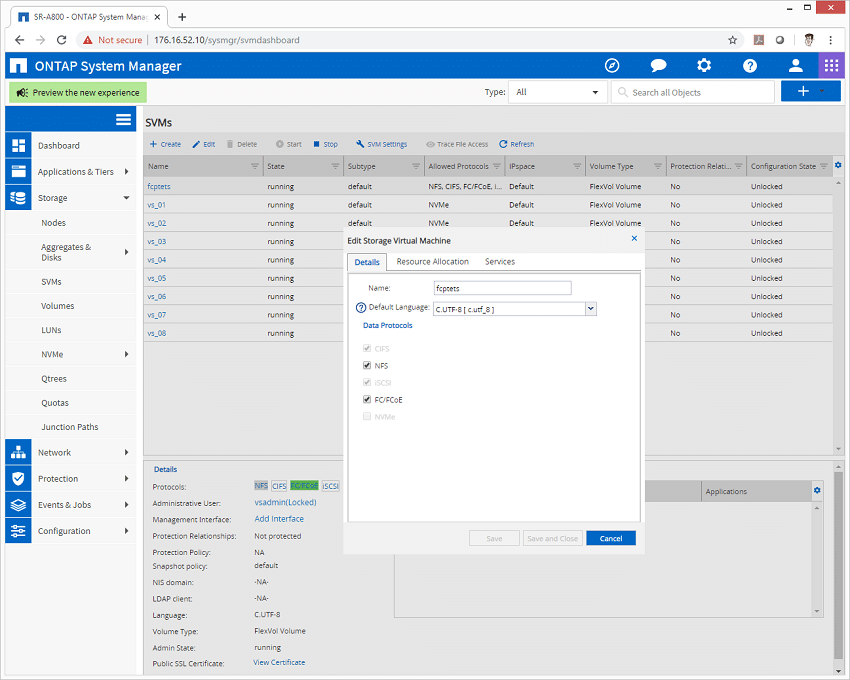Image resolution: width=850 pixels, height=680 pixels.
Task: Open the settings gear in blue header
Action: tap(704, 66)
